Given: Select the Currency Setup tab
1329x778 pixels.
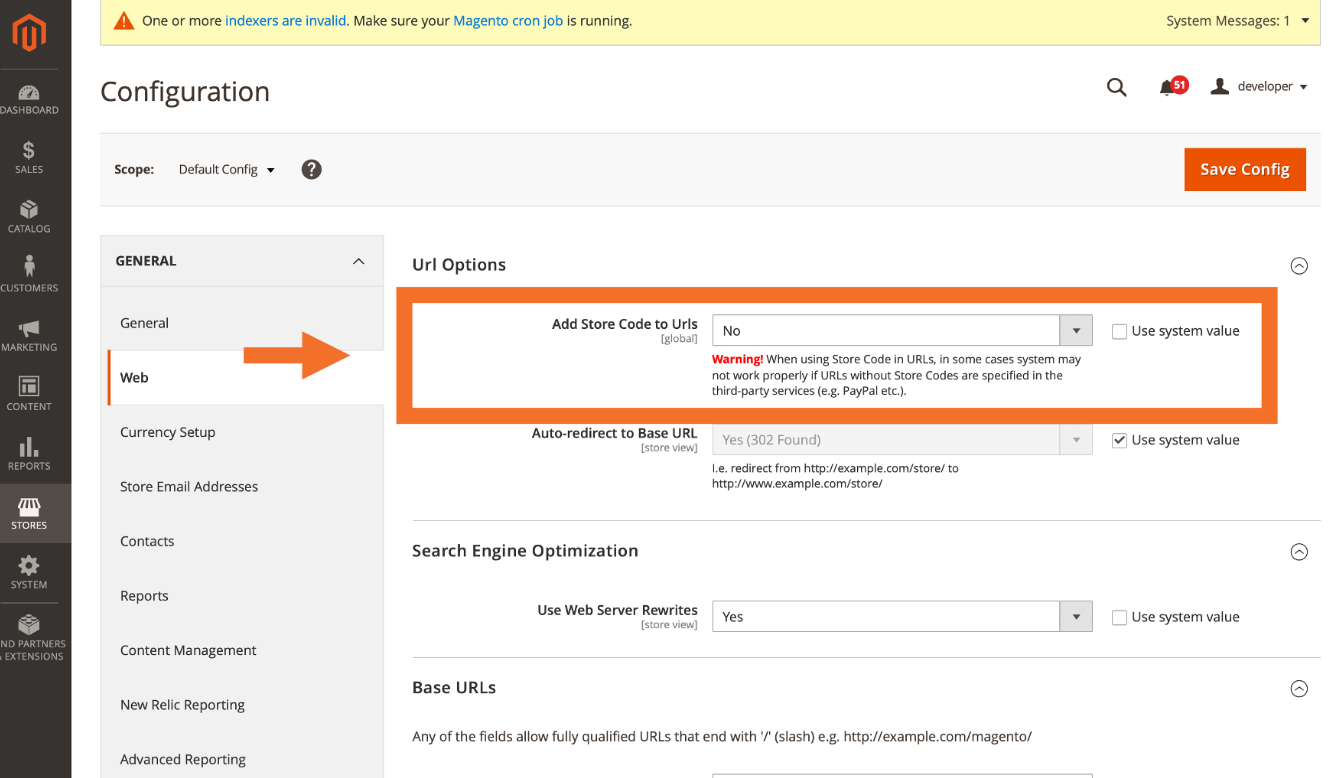Looking at the screenshot, I should point(167,431).
